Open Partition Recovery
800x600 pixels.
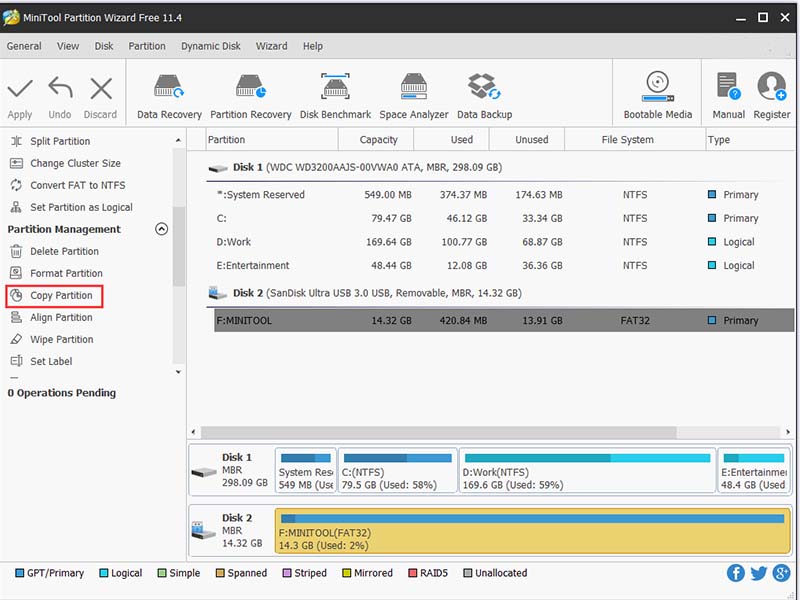tap(251, 97)
